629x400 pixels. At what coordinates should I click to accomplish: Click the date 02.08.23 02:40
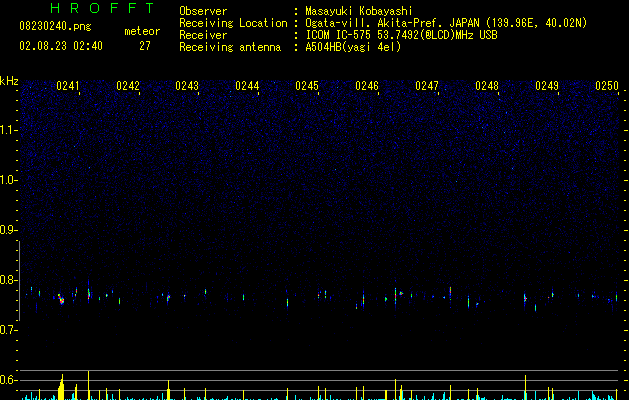point(61,46)
